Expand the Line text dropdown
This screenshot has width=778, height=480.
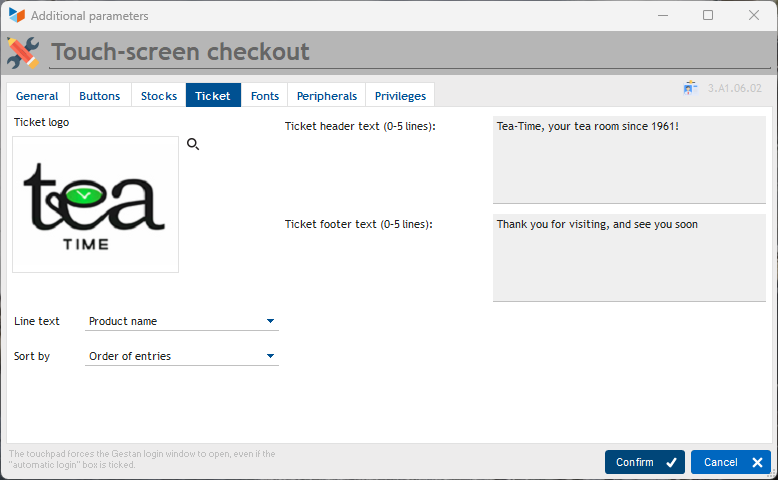click(182, 321)
